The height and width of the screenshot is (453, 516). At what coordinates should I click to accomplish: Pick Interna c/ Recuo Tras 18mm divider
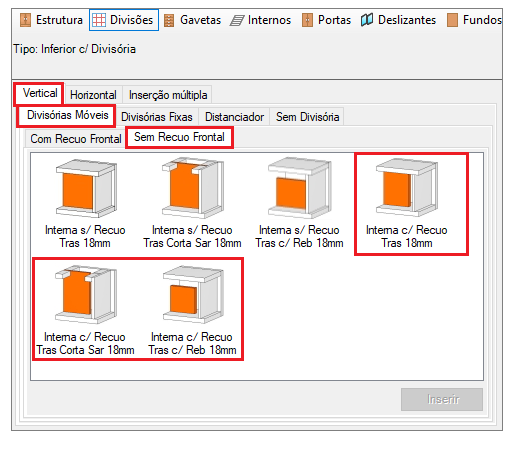tap(407, 203)
